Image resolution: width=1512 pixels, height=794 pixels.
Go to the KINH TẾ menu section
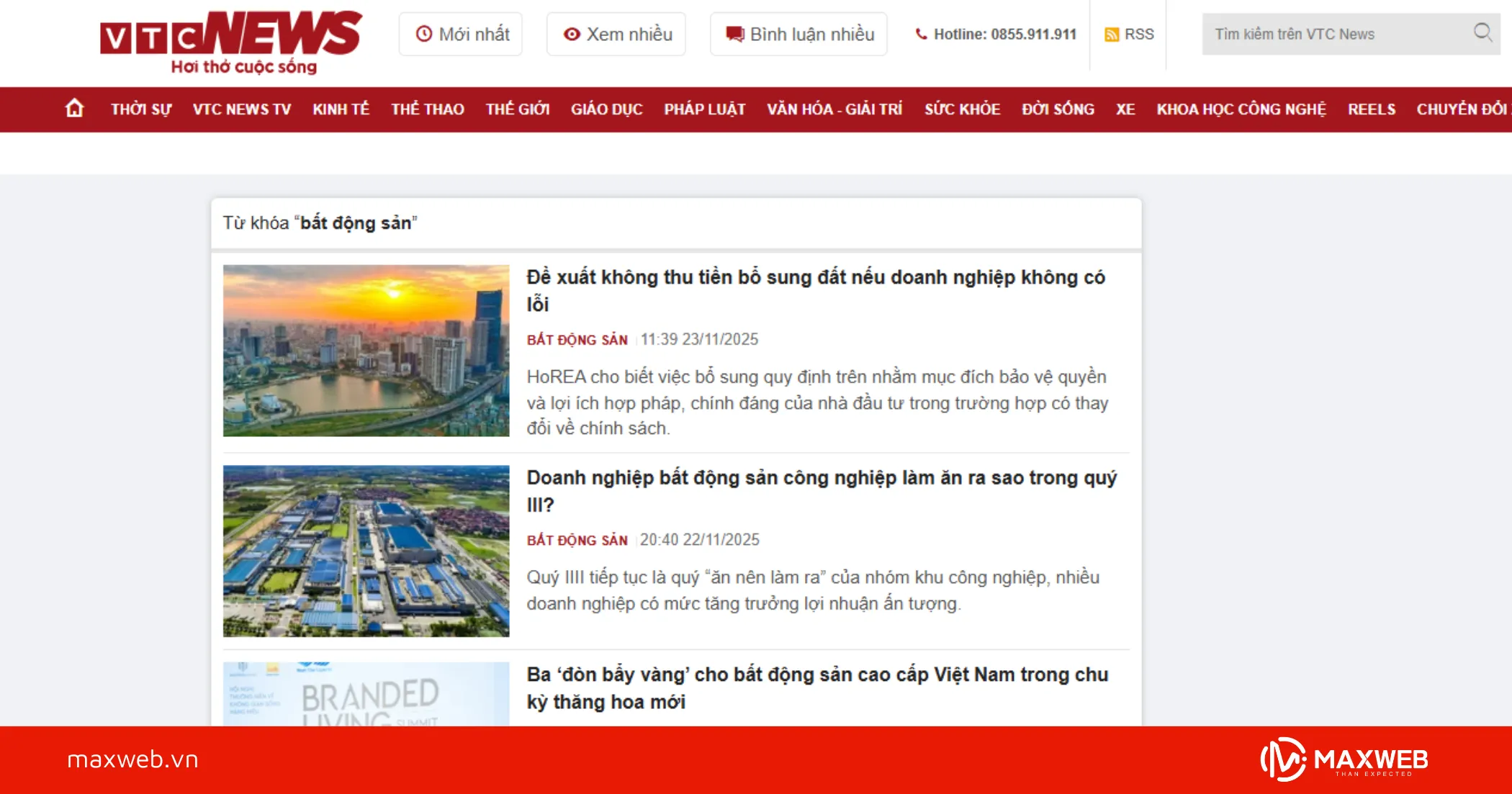(x=341, y=109)
